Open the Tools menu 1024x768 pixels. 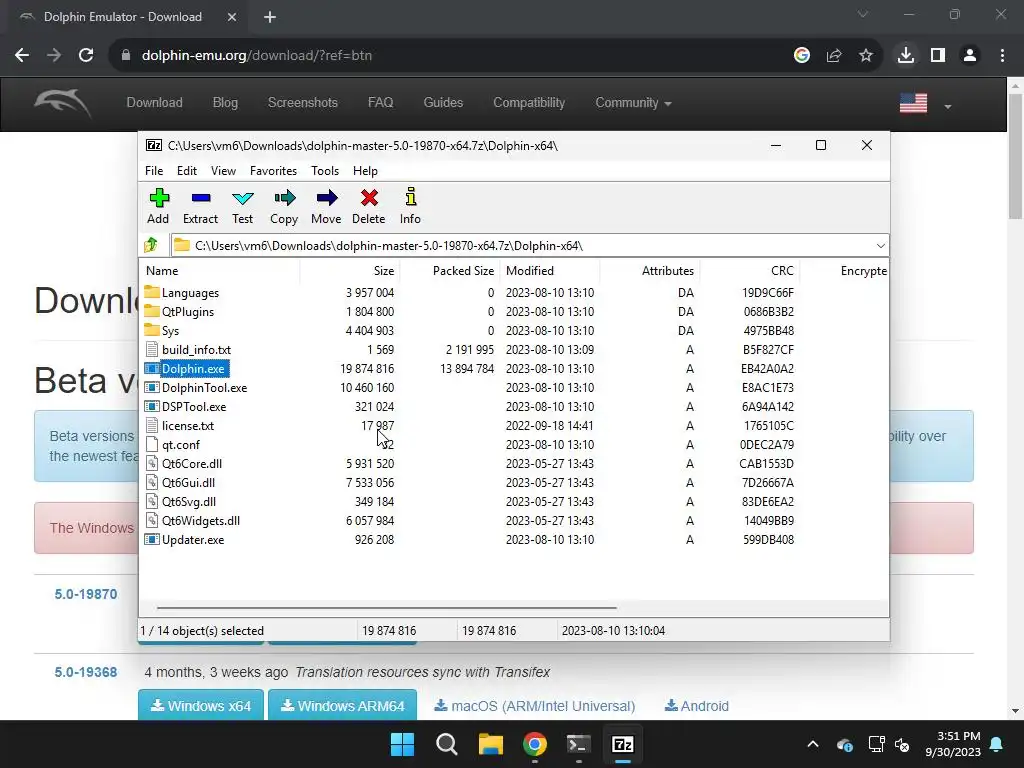tap(325, 170)
